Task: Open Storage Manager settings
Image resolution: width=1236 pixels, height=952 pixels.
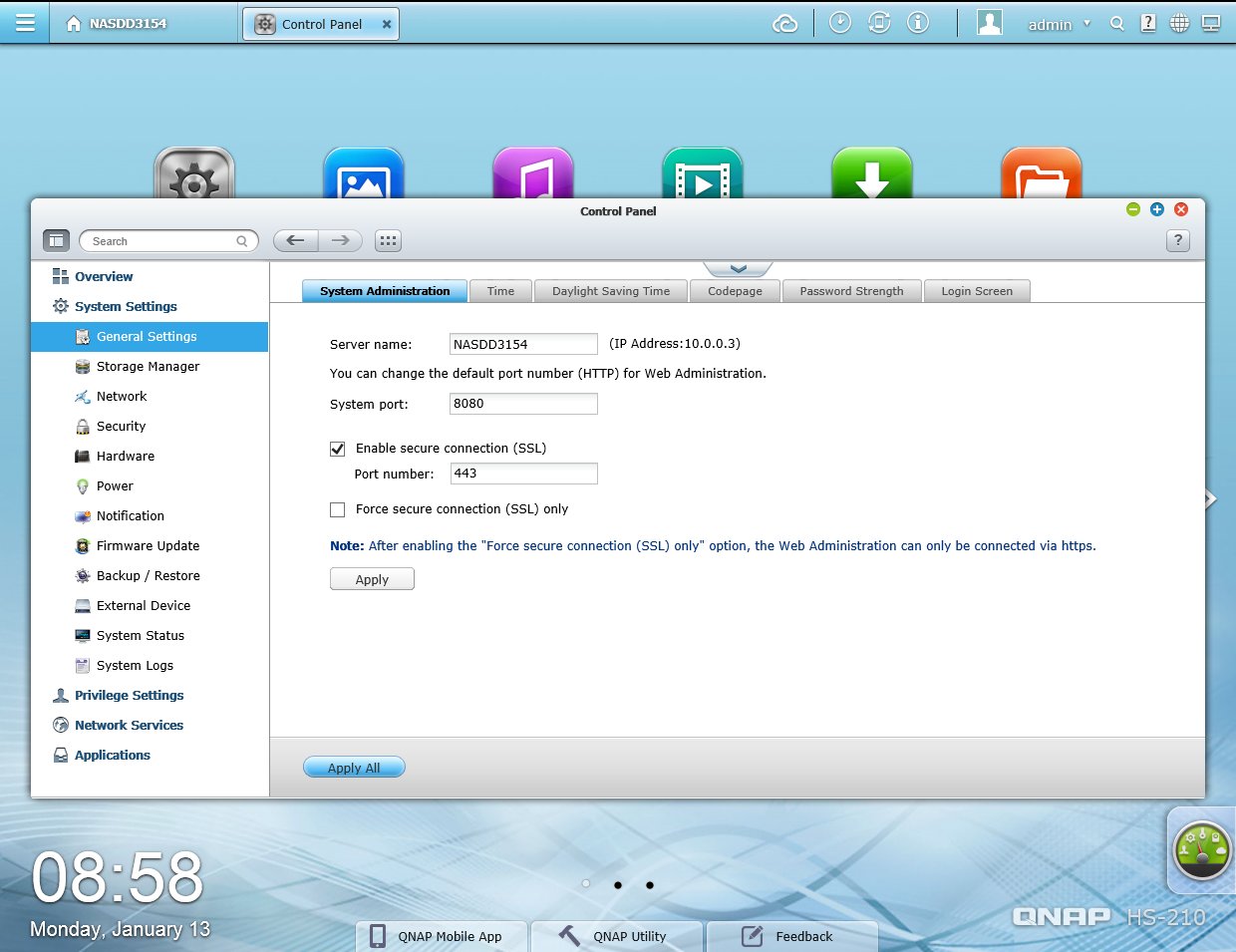Action: click(150, 367)
